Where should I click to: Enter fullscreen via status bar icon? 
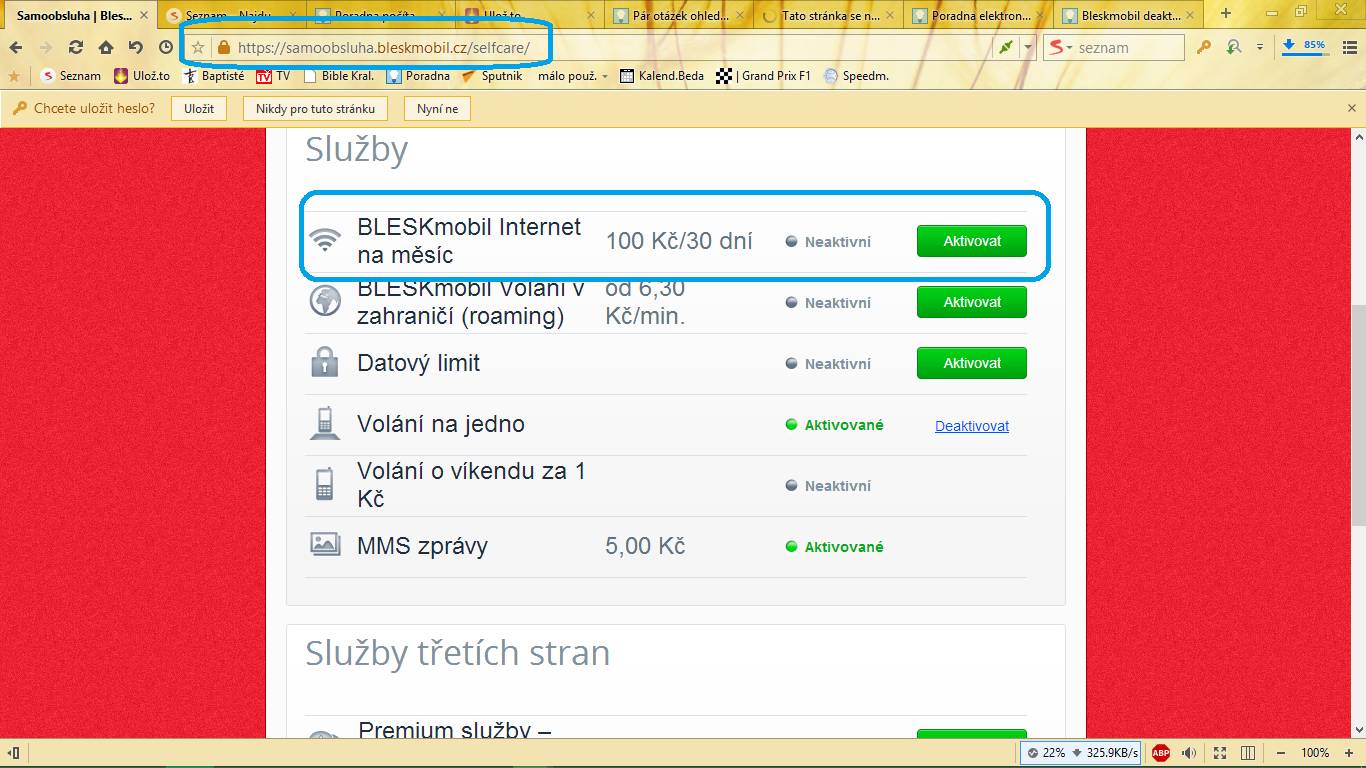click(x=1220, y=753)
